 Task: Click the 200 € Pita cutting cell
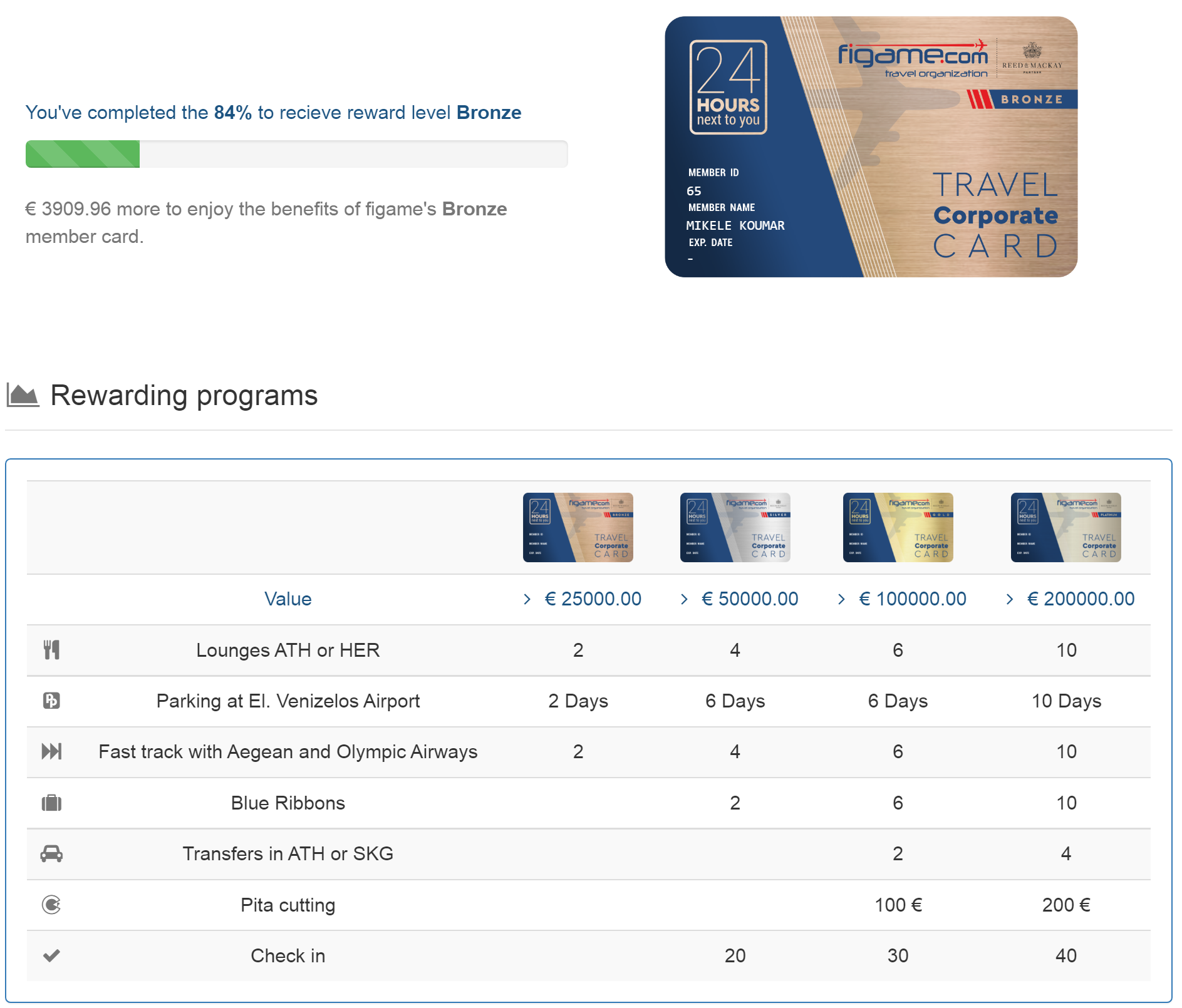[x=1066, y=905]
